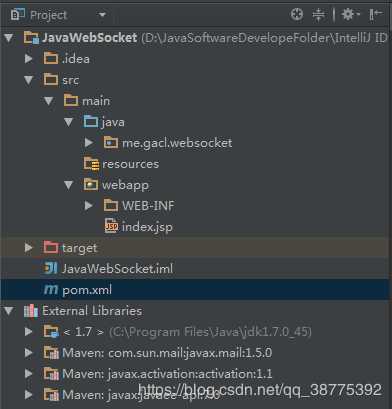Collapse the webapp folder
This screenshot has width=392, height=409.
tap(69, 185)
